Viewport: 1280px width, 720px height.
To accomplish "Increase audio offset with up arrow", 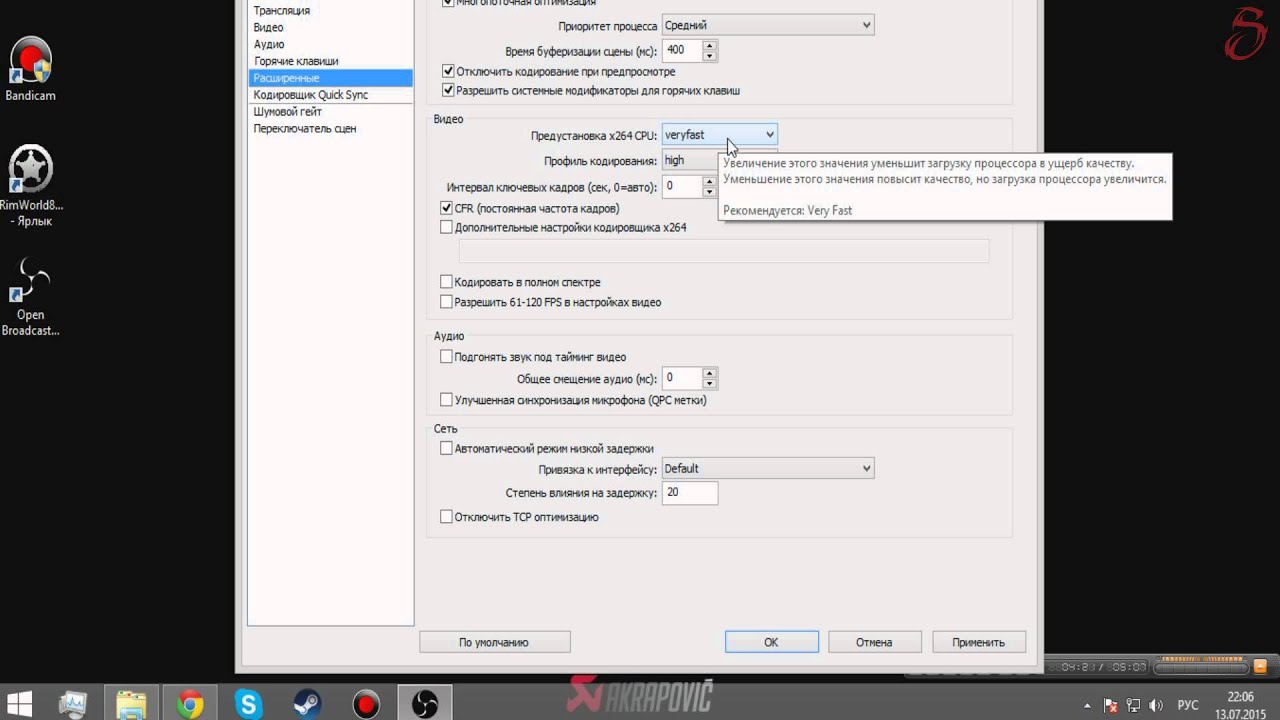I will [710, 373].
